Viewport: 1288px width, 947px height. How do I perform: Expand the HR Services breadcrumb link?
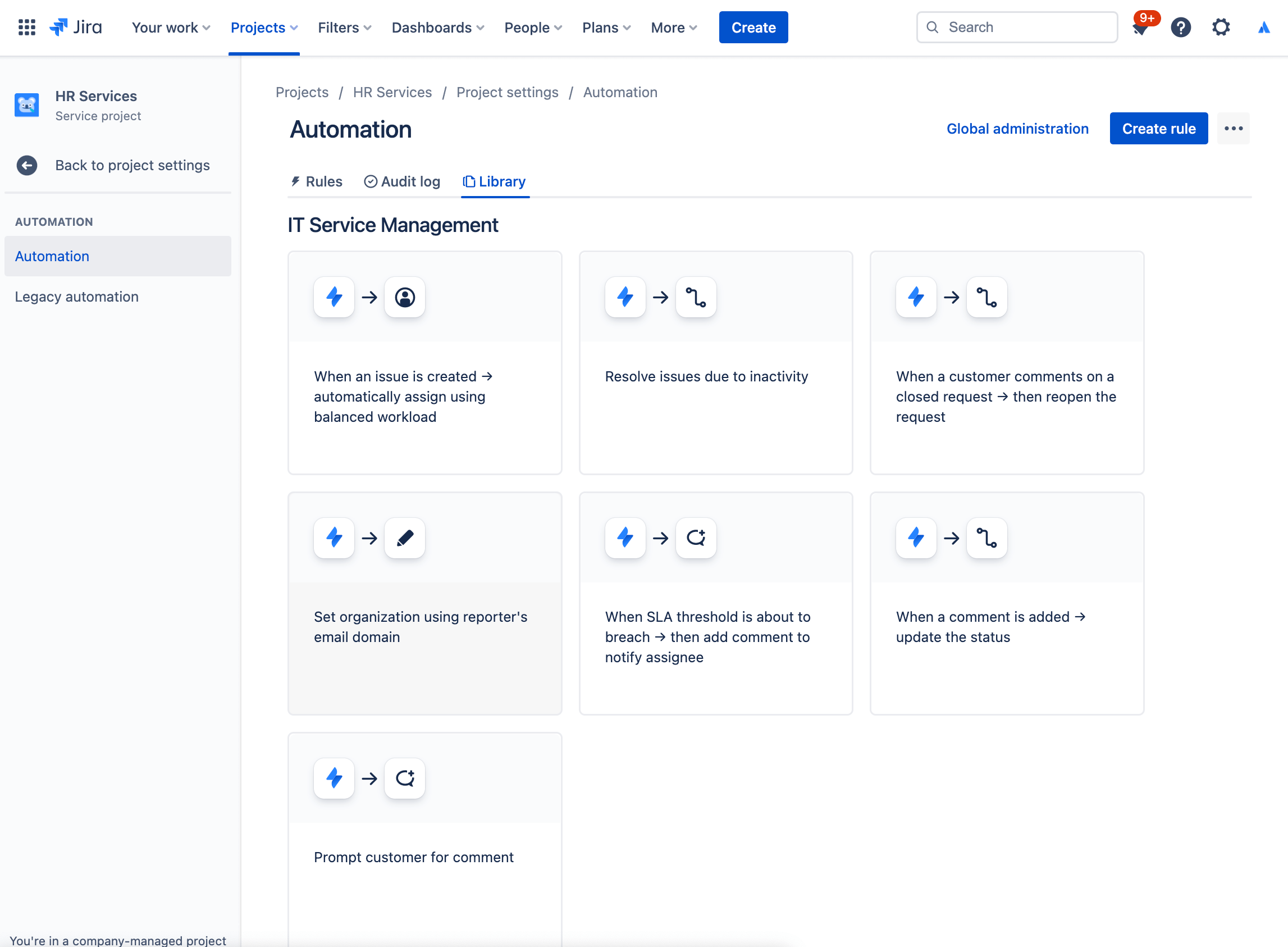tap(392, 92)
